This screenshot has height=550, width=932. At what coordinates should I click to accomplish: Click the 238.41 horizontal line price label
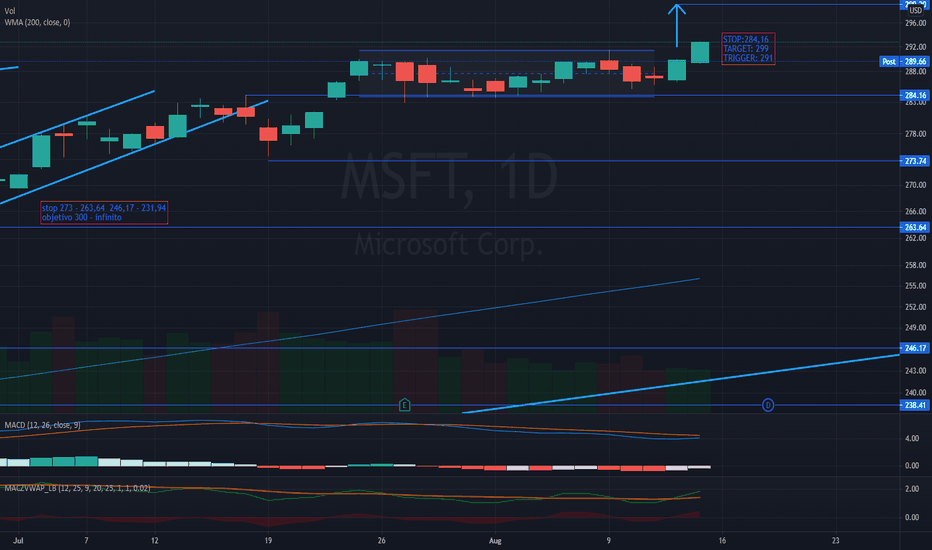[x=915, y=405]
